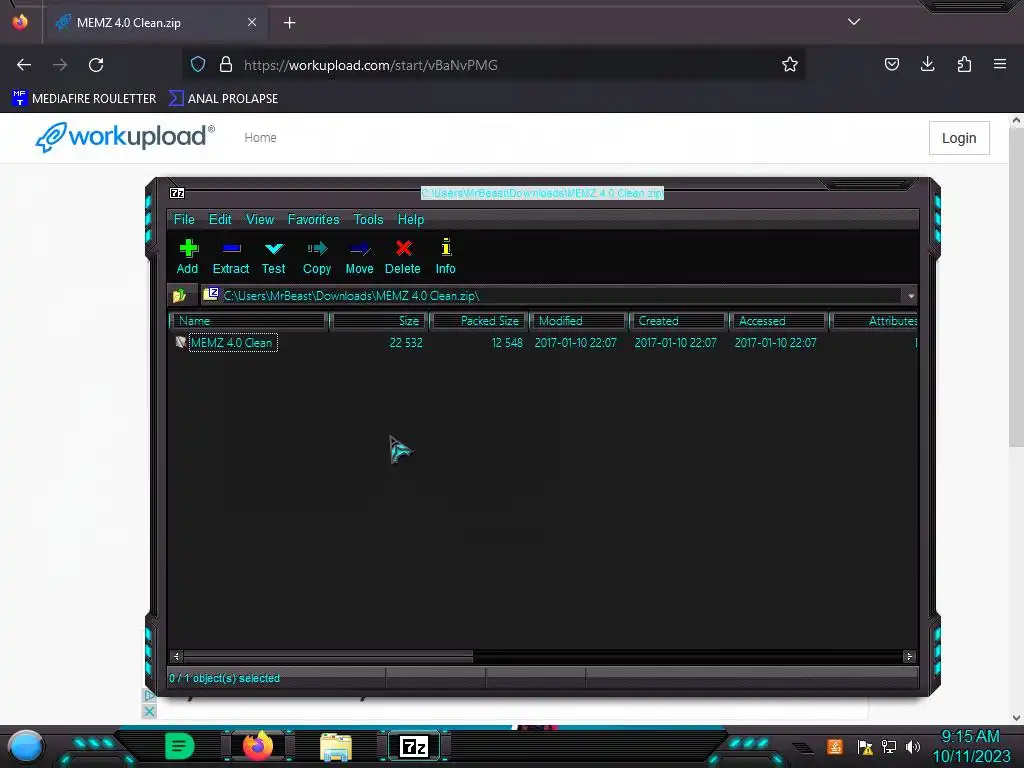This screenshot has width=1024, height=768.
Task: List all Firefox tabs via chevron
Action: pos(854,22)
